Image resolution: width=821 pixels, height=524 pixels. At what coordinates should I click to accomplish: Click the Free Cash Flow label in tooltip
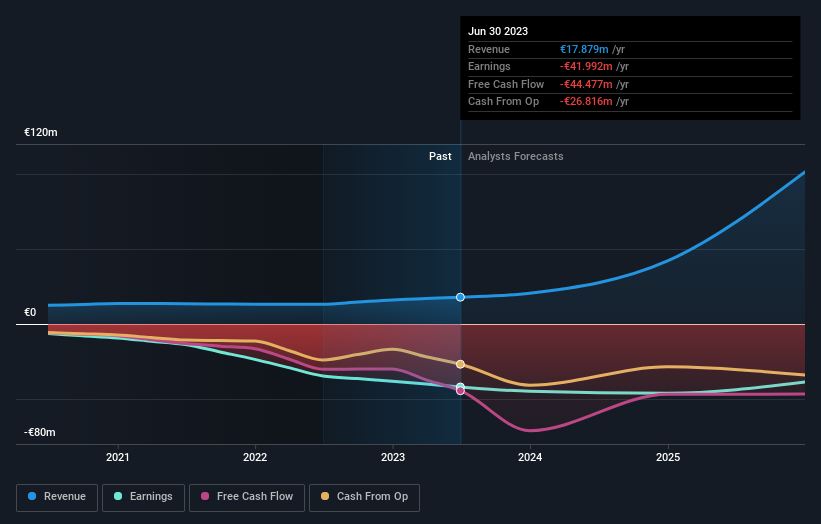(x=506, y=84)
